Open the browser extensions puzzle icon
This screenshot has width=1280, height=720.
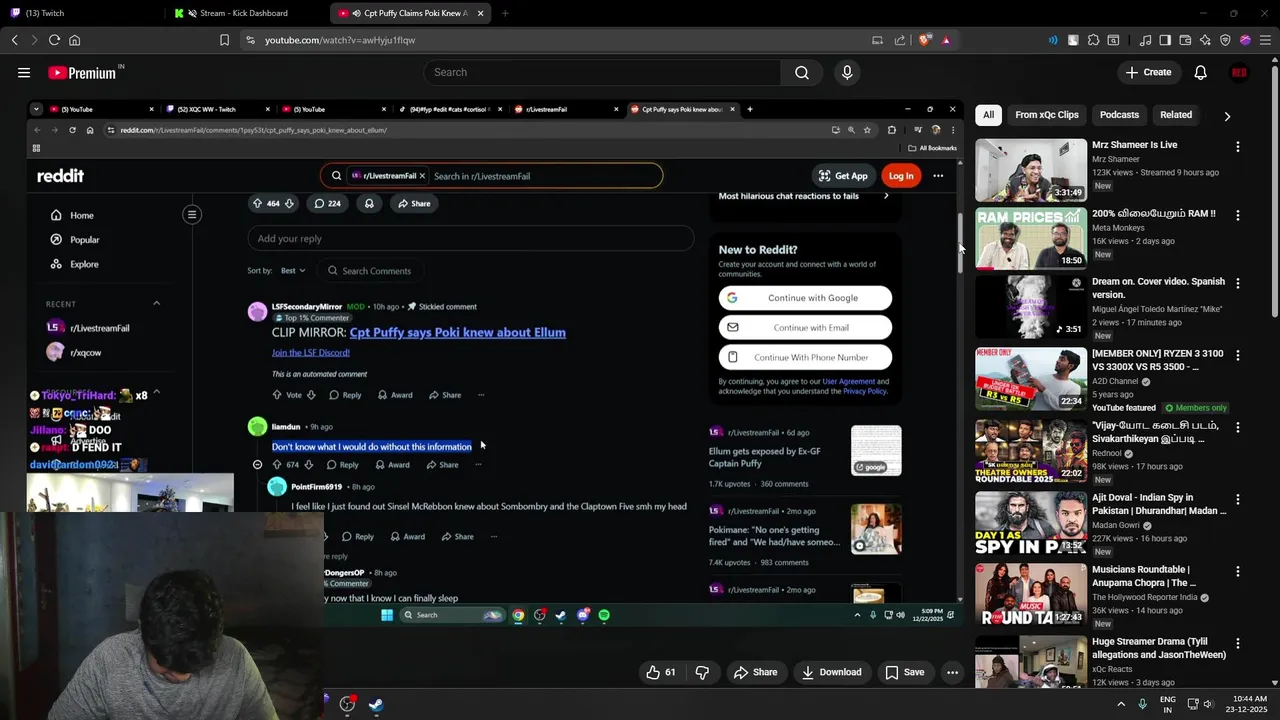pos(1093,40)
